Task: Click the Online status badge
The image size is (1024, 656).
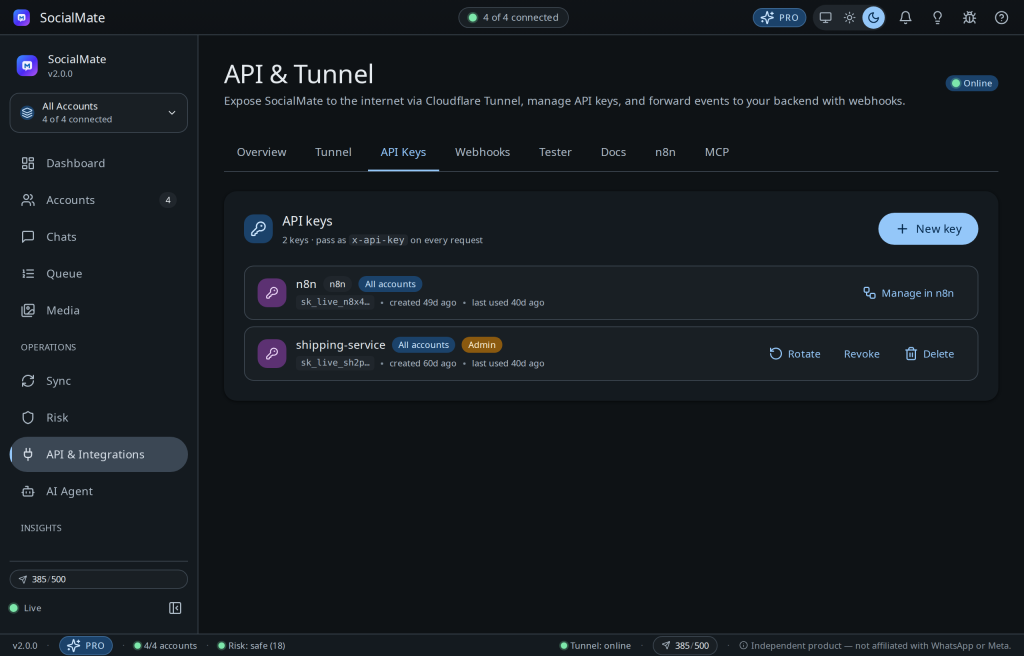Action: (x=972, y=83)
